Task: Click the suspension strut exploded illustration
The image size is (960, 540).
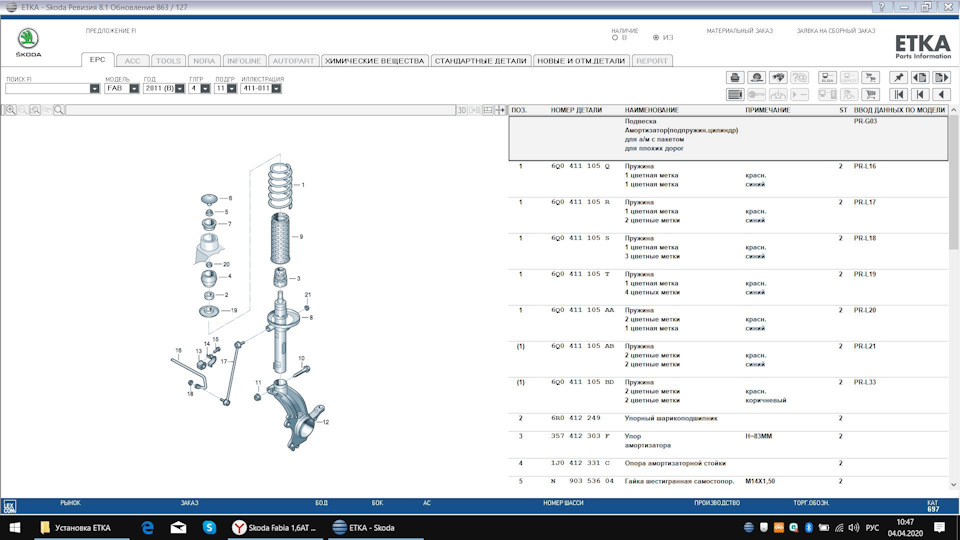Action: [250, 302]
